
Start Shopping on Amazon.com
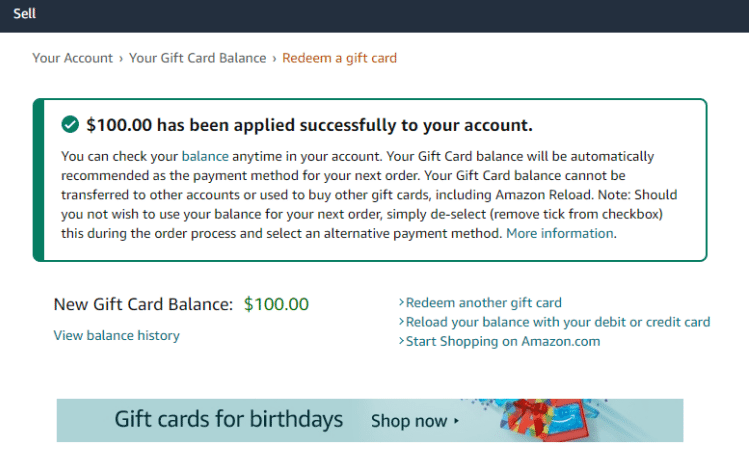(x=503, y=341)
